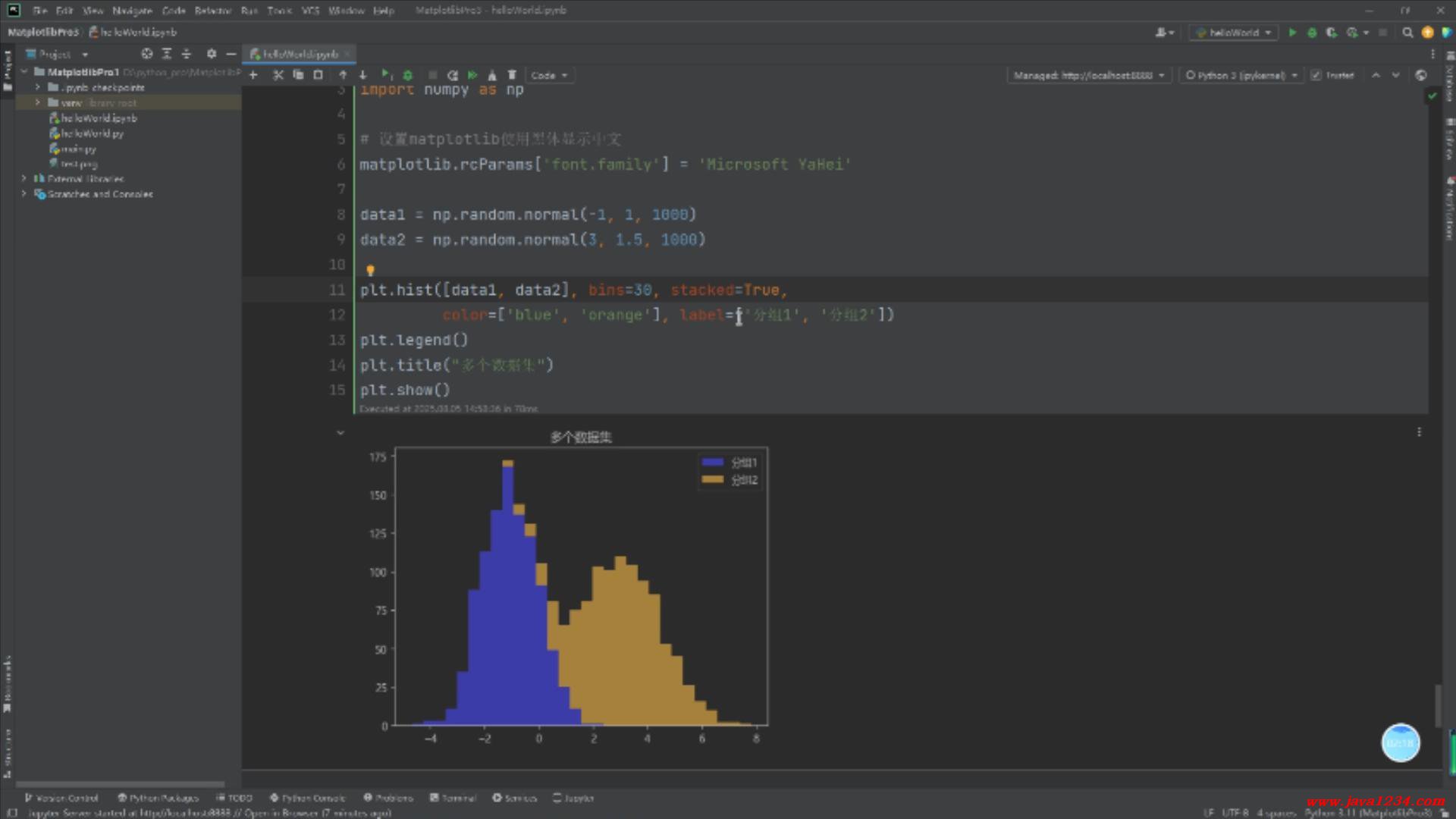1456x819 pixels.
Task: Click the search everywhere magnifier icon
Action: (x=1407, y=33)
